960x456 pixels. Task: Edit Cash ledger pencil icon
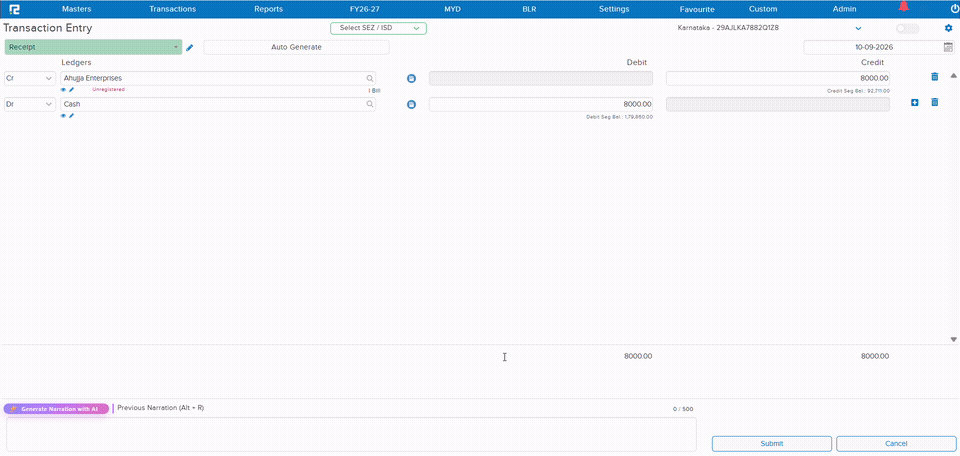[71, 116]
